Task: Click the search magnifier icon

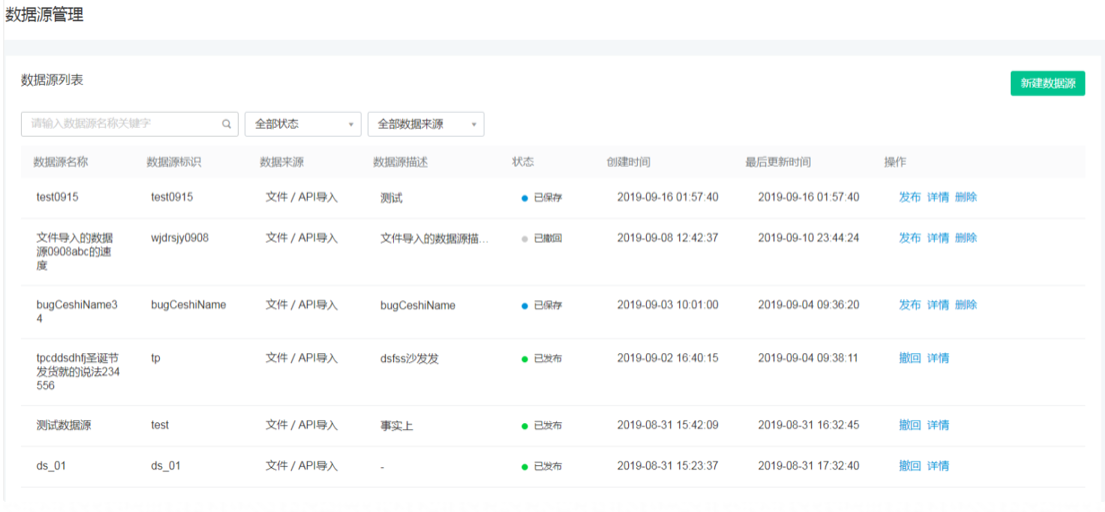Action: click(x=227, y=124)
